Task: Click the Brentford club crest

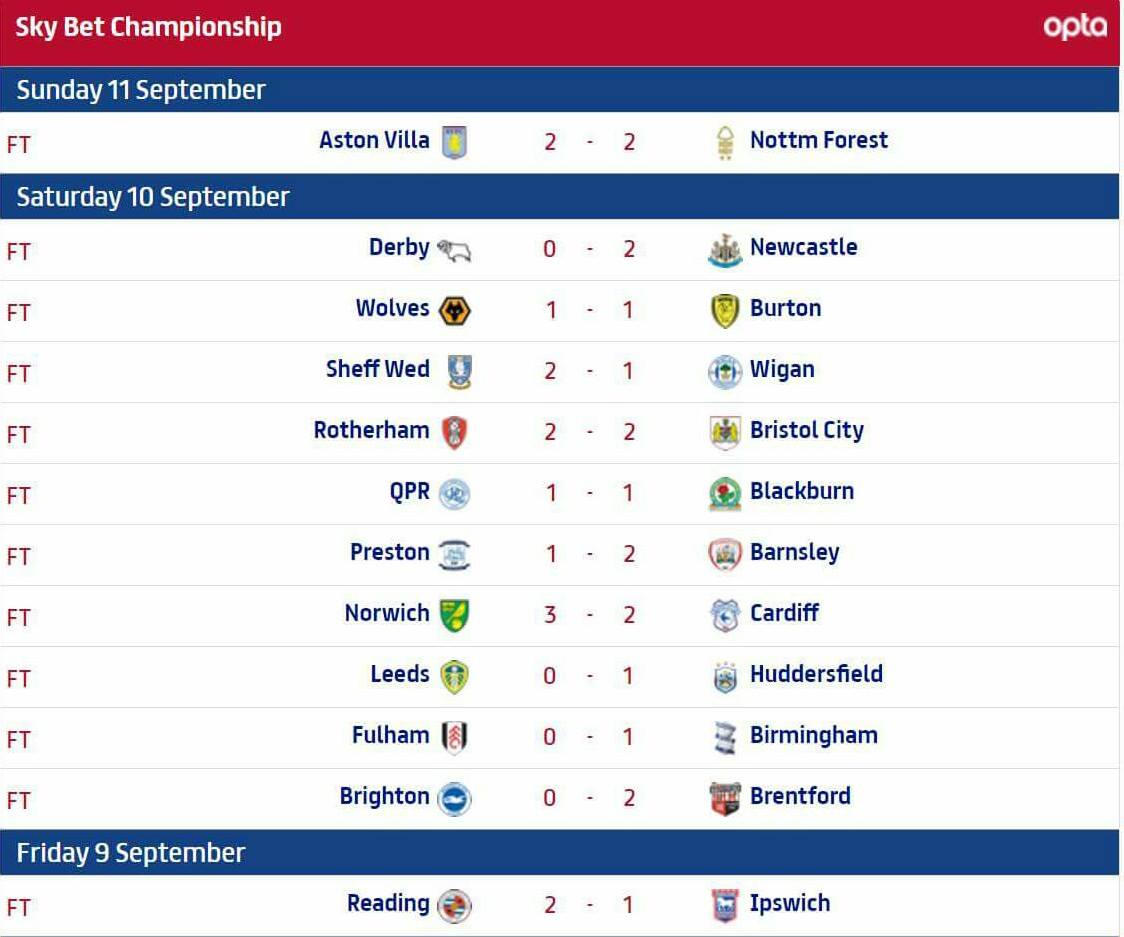Action: [x=724, y=798]
